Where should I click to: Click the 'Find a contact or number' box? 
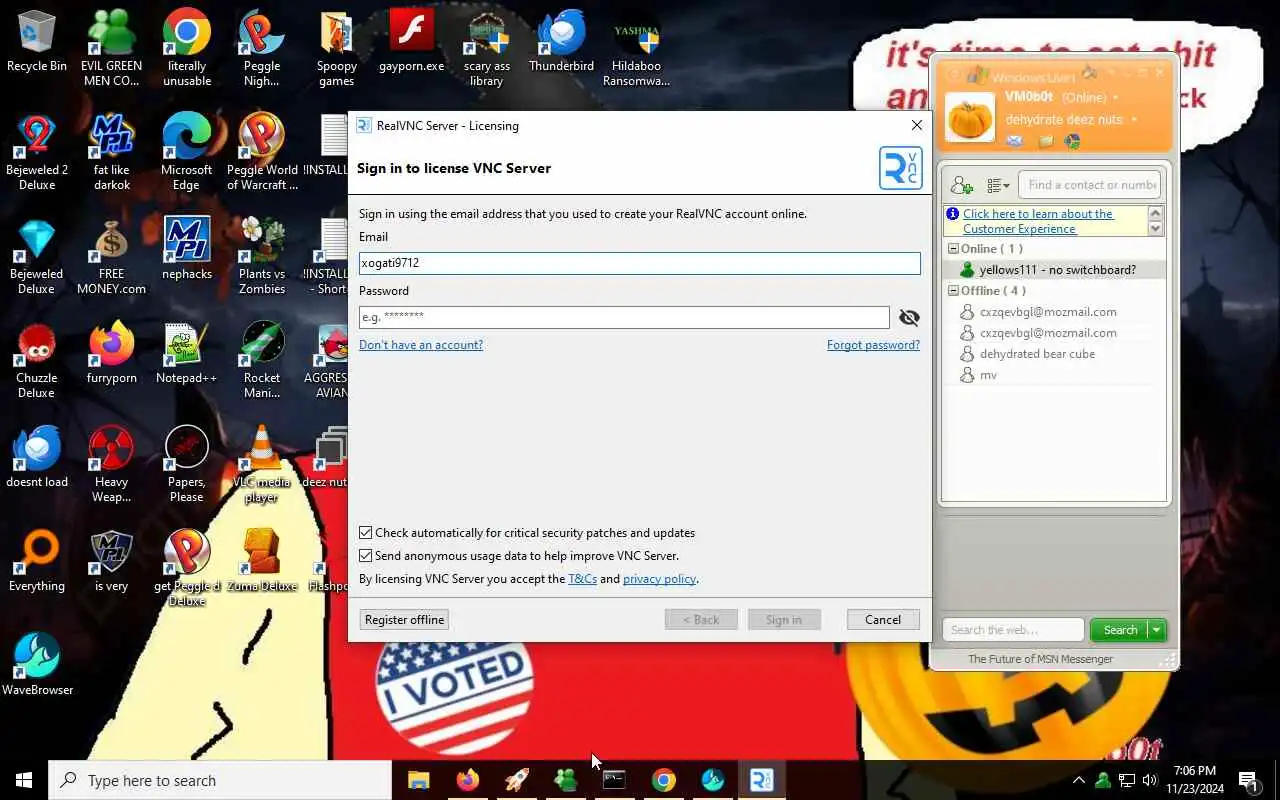(1092, 185)
